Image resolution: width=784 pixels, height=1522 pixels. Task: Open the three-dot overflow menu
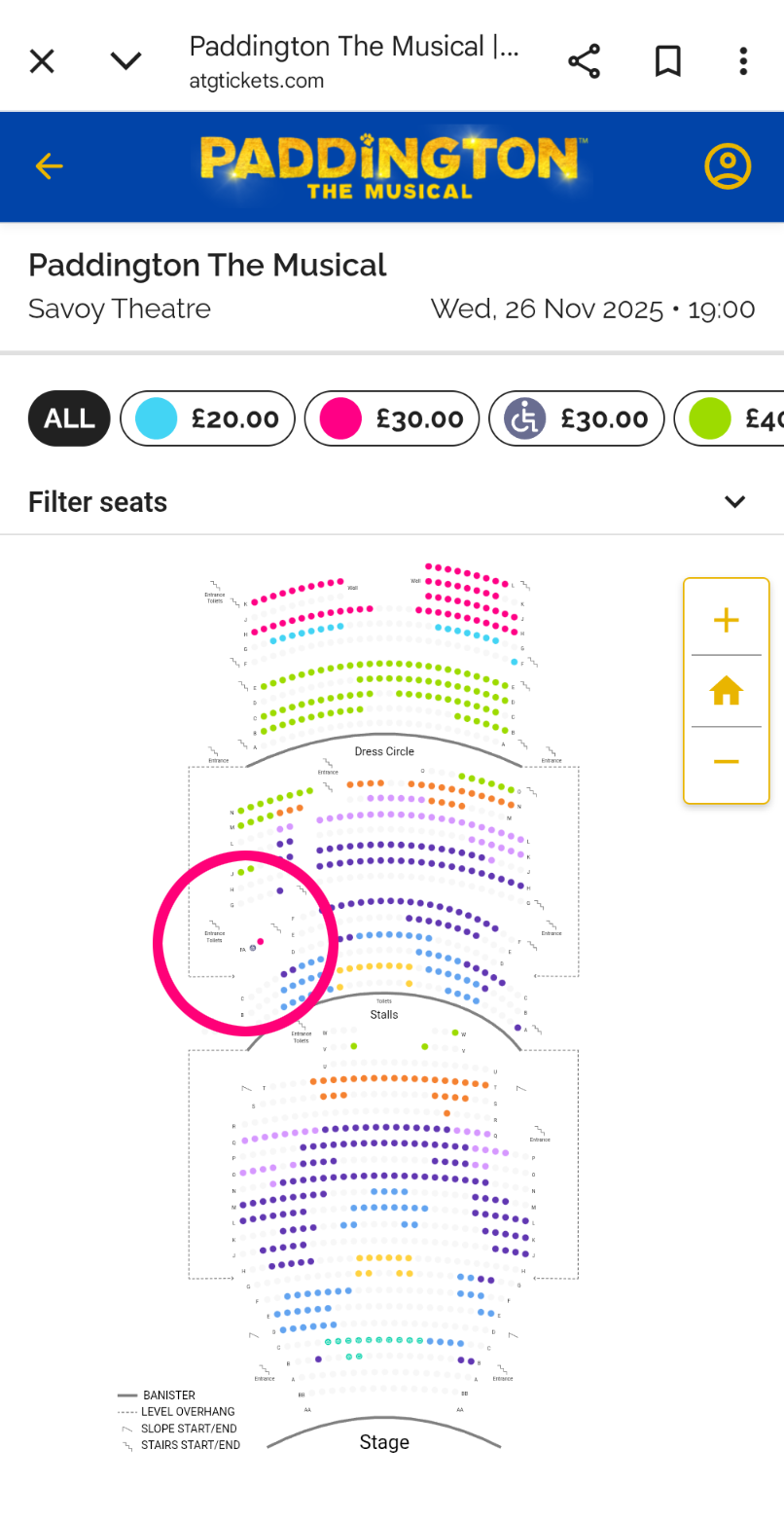point(743,61)
